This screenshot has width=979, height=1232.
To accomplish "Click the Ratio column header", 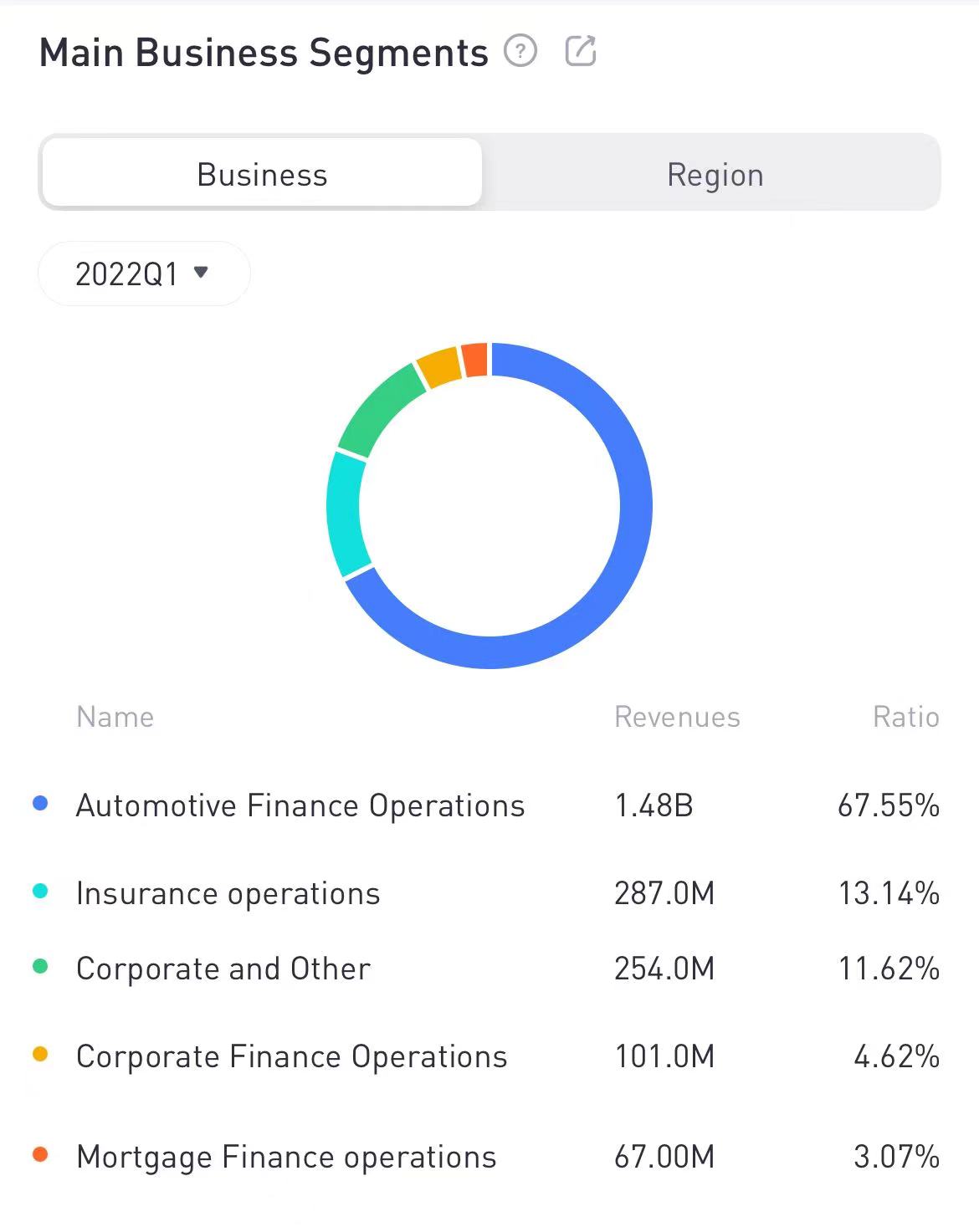I will [x=905, y=717].
